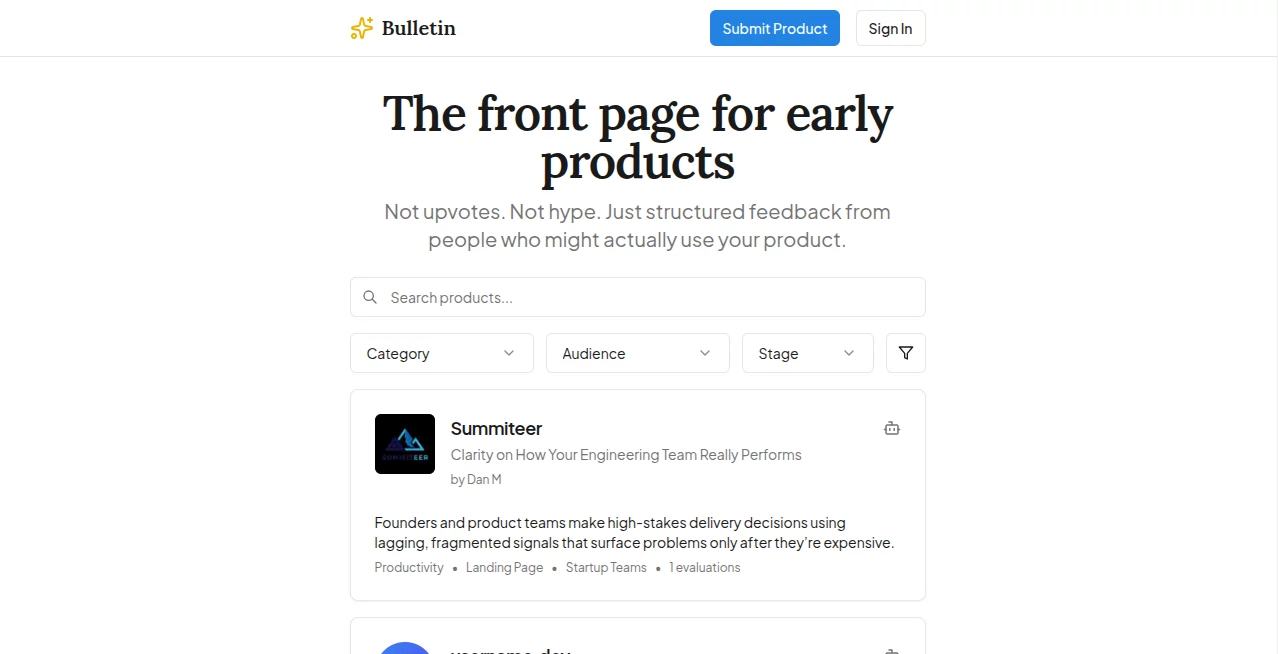Click the blue circular avatar on the second card

click(404, 648)
